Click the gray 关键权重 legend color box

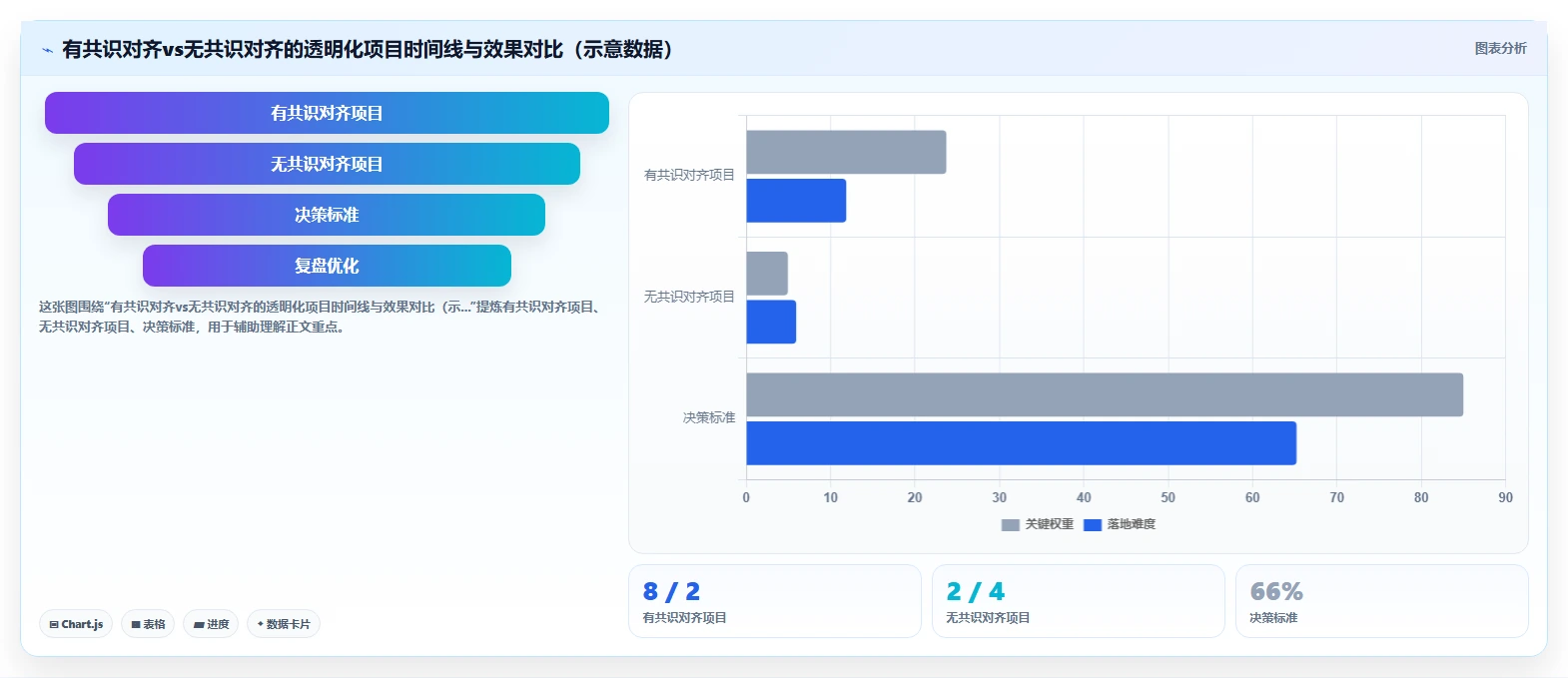(x=1011, y=524)
